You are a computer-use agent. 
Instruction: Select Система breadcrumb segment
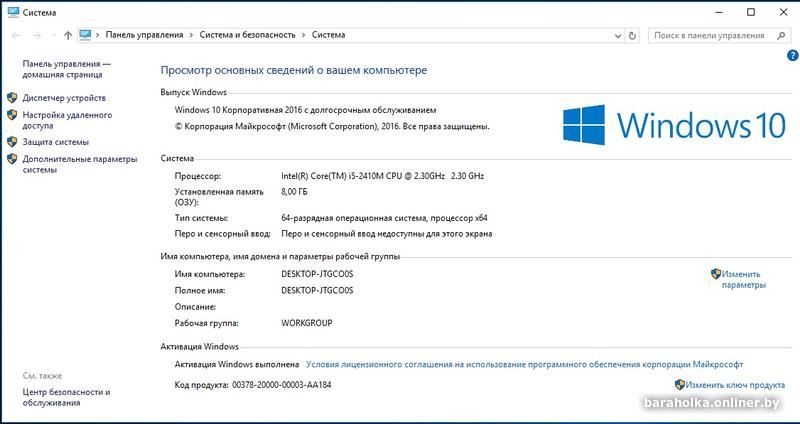(x=329, y=35)
